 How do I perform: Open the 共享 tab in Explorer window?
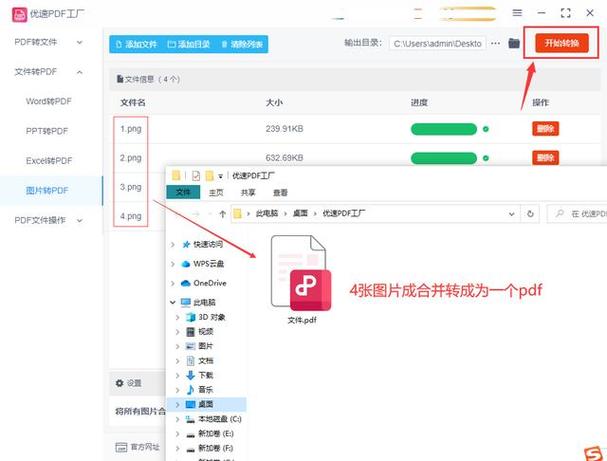tap(248, 192)
